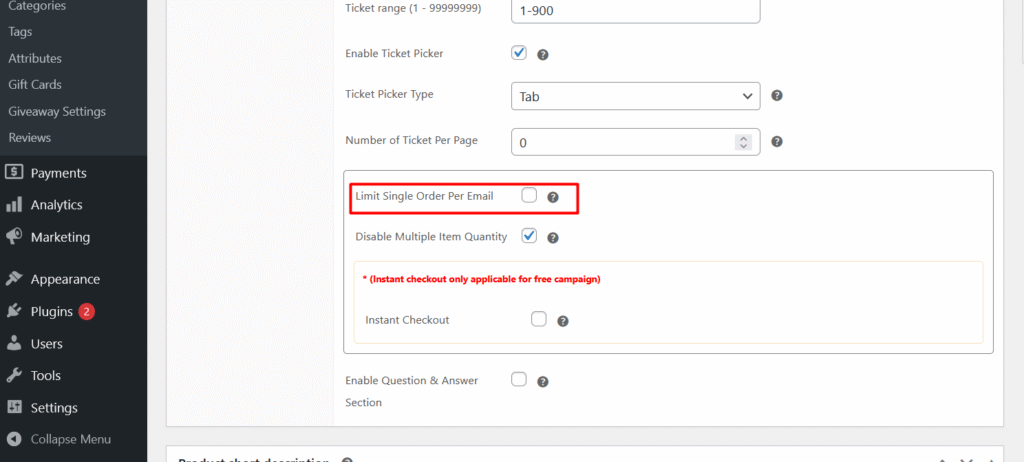Click help icon for Disable Multiple Item Quantity
The width and height of the screenshot is (1024, 462).
click(x=553, y=238)
